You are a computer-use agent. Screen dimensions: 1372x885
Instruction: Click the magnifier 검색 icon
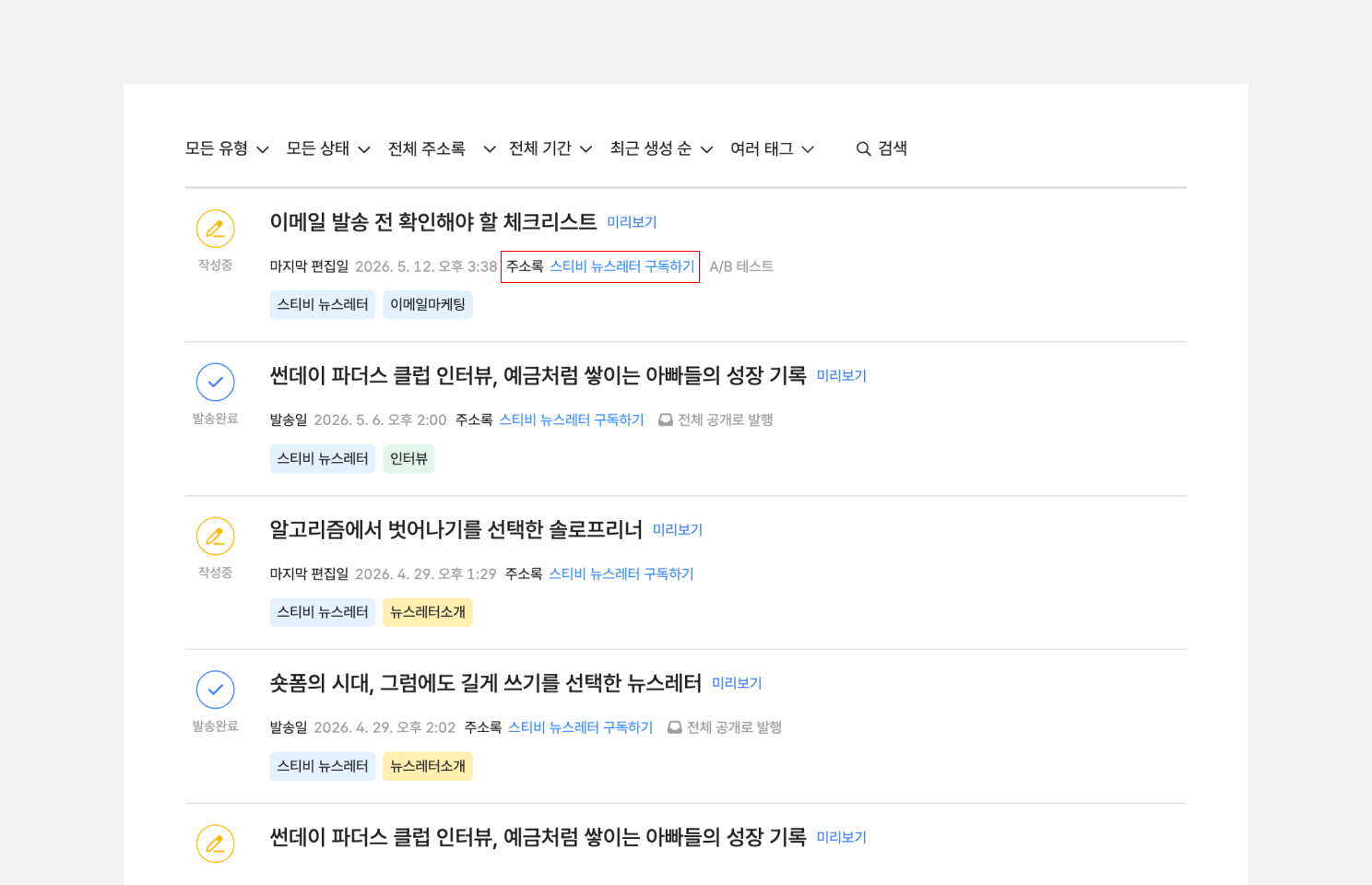click(863, 149)
